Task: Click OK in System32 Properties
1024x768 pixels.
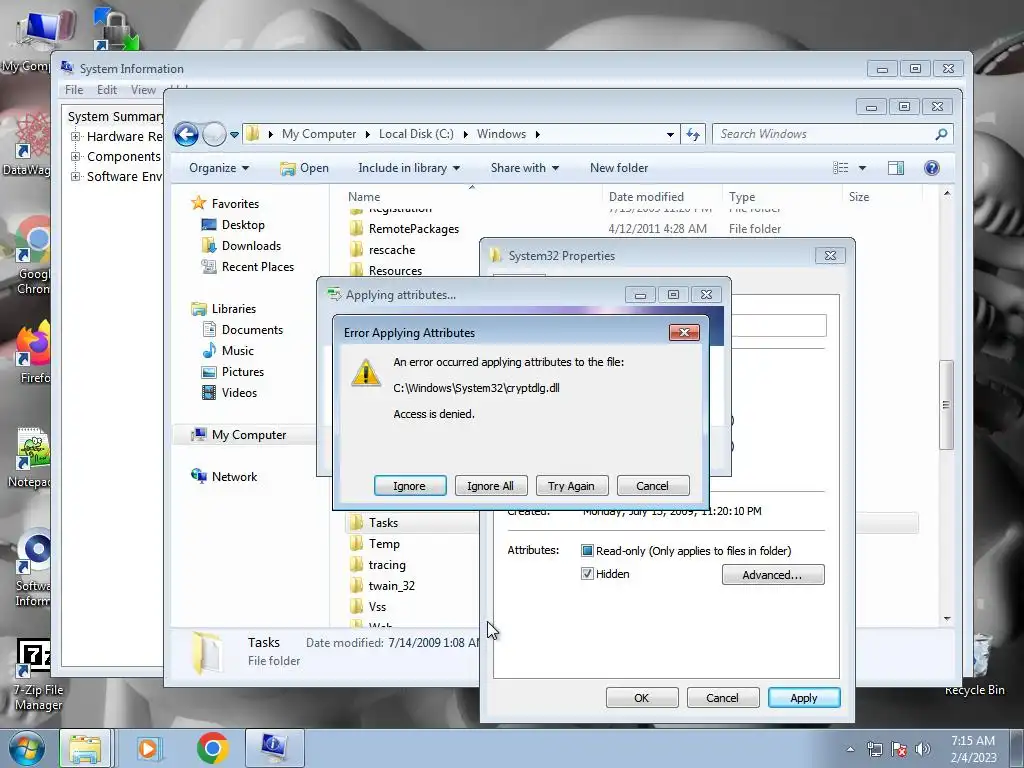Action: pyautogui.click(x=642, y=697)
